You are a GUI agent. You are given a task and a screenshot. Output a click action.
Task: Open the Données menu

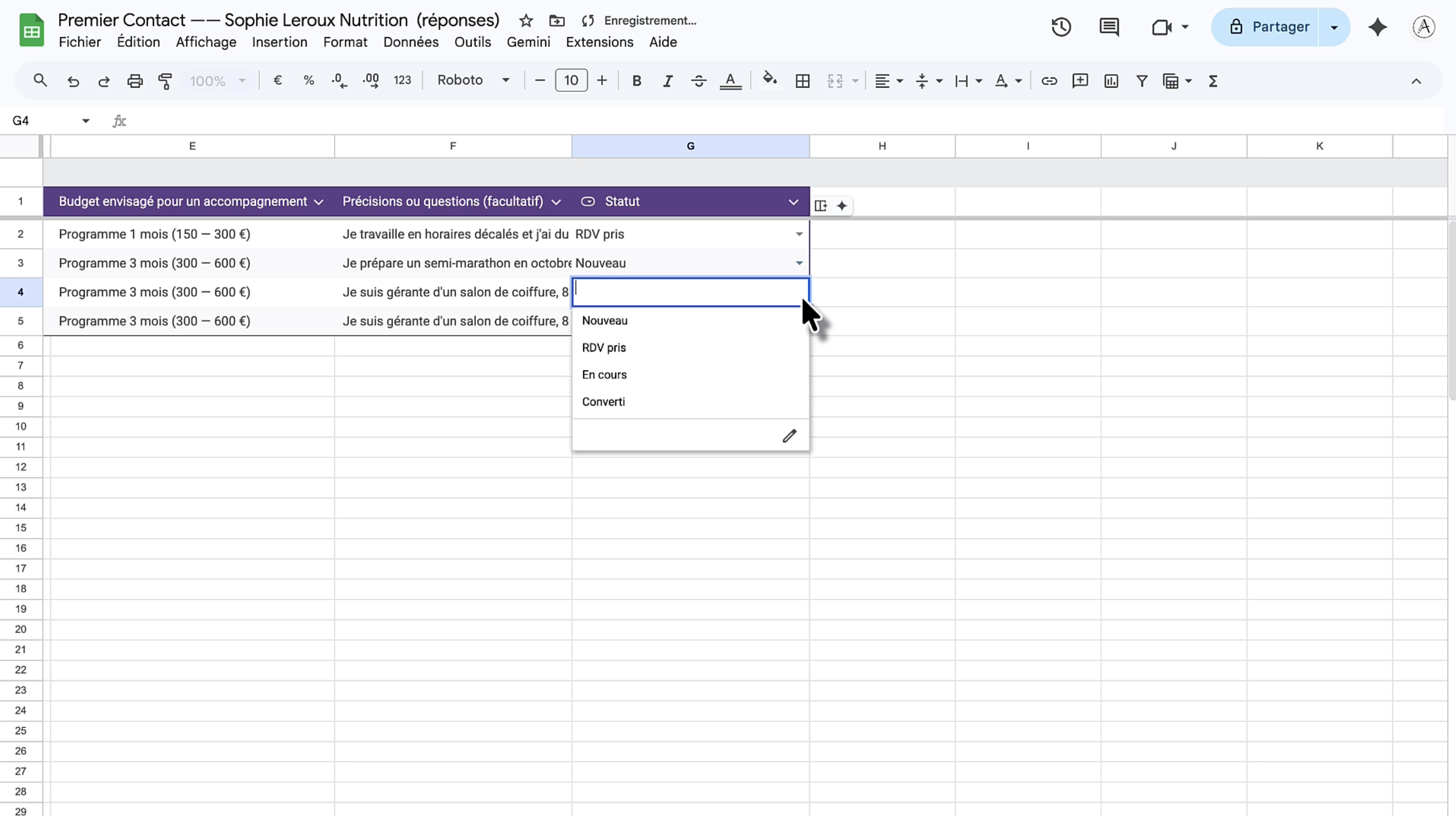410,42
